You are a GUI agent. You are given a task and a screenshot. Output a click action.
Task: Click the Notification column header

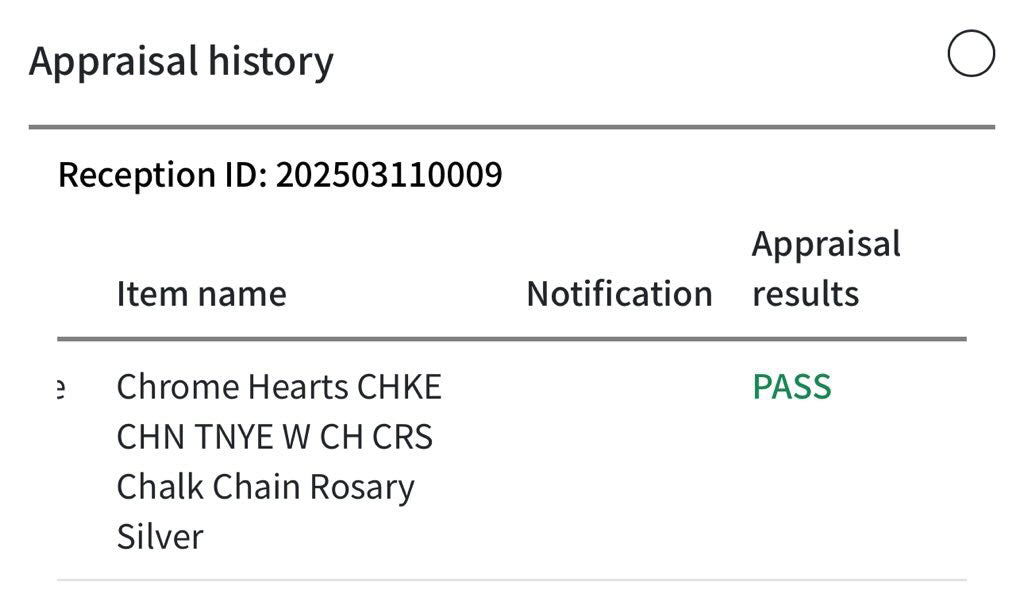[619, 293]
